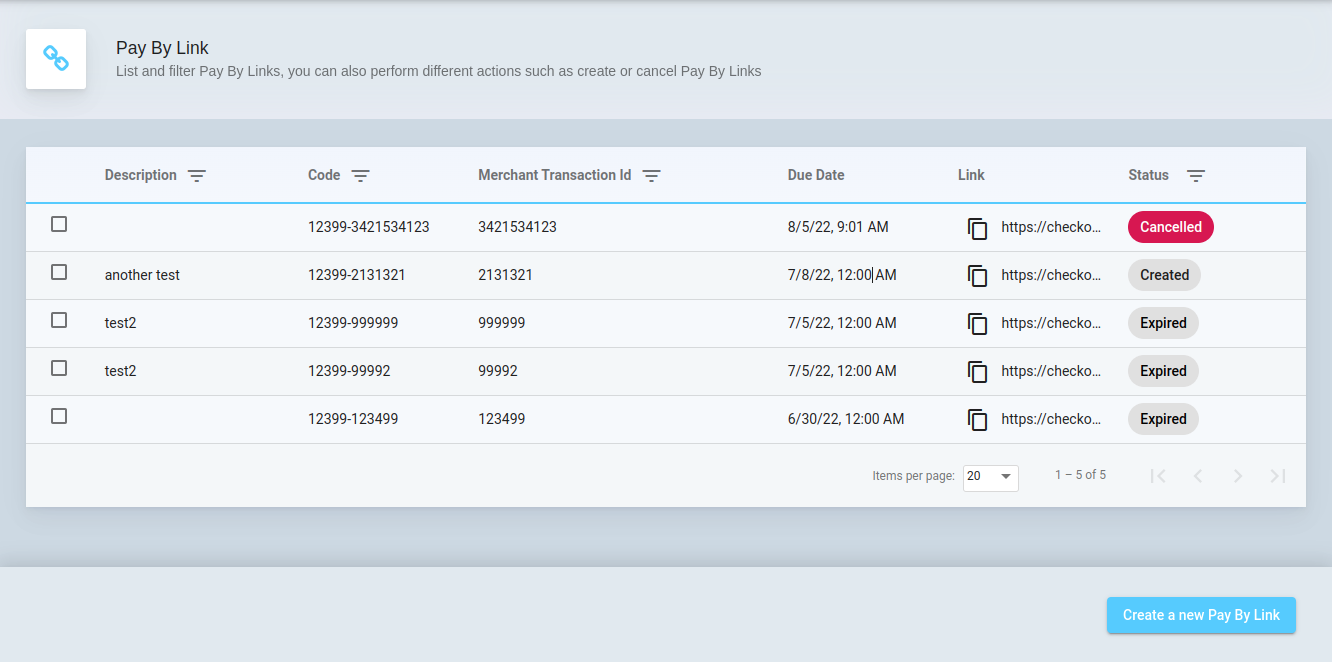Tick the checkbox for code 12399-999999
Screen dimensions: 1332x662
59,320
